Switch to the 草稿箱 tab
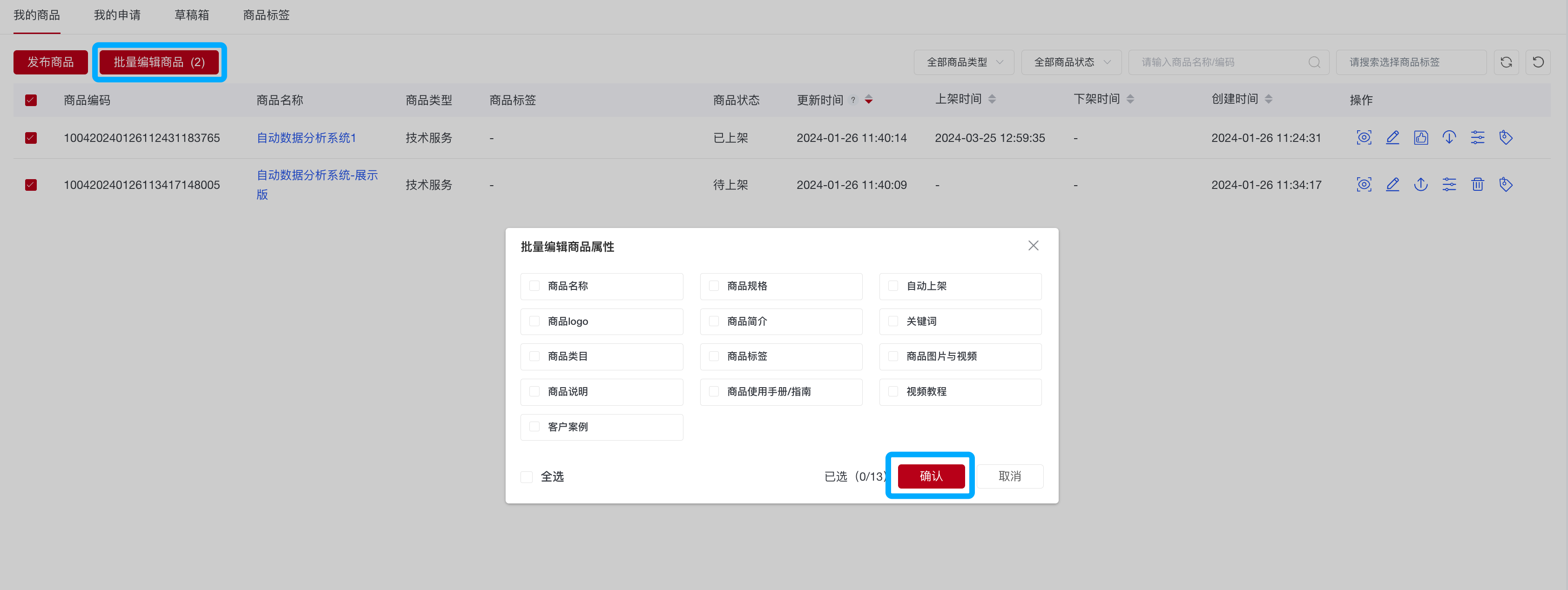Viewport: 1568px width, 590px height. tap(192, 15)
